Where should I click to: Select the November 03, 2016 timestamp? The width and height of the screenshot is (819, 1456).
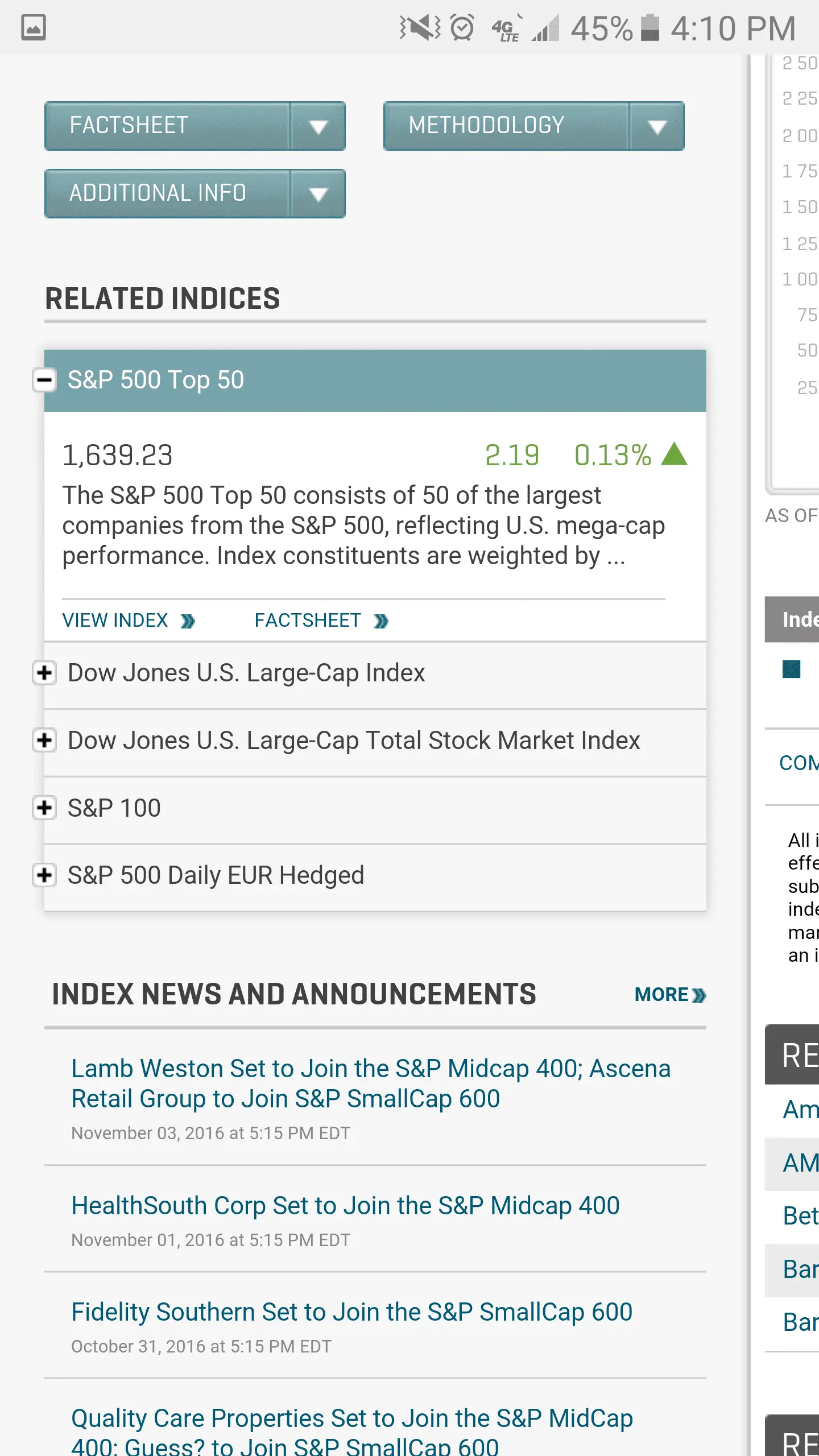click(210, 1134)
